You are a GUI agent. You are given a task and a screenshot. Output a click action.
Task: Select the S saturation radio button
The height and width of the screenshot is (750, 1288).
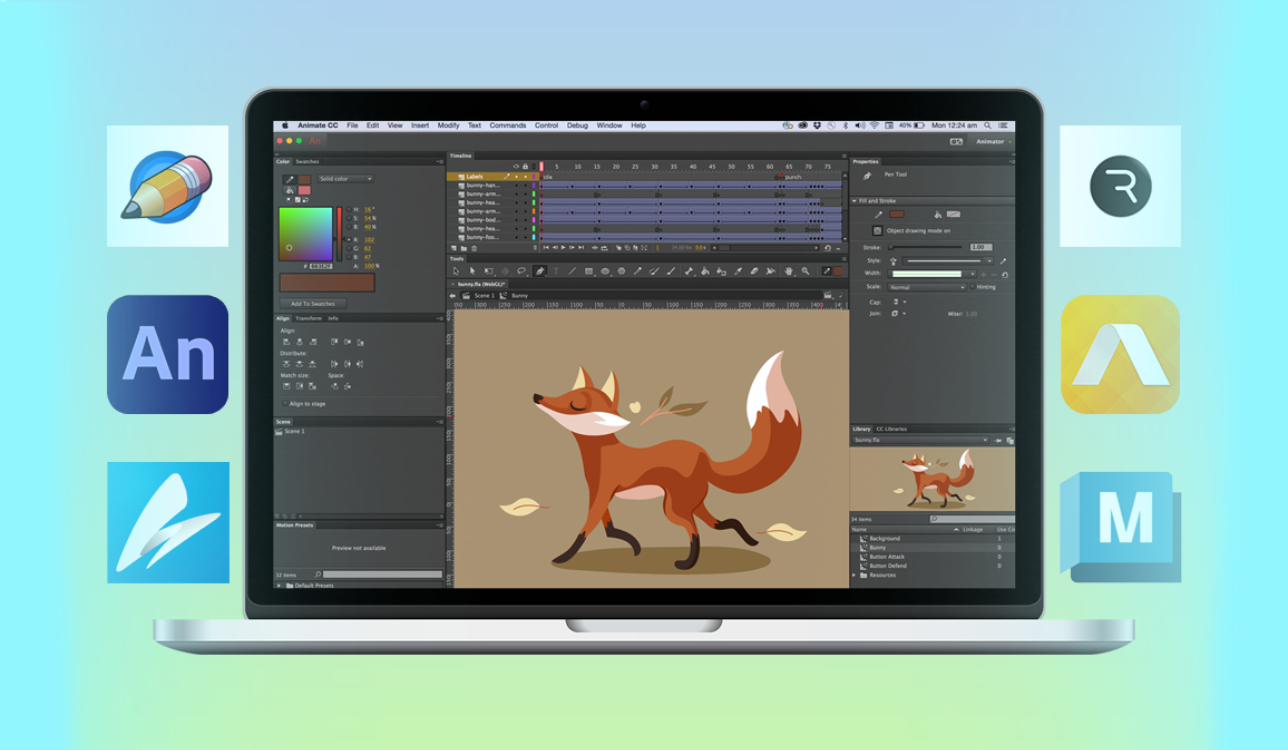(x=349, y=218)
